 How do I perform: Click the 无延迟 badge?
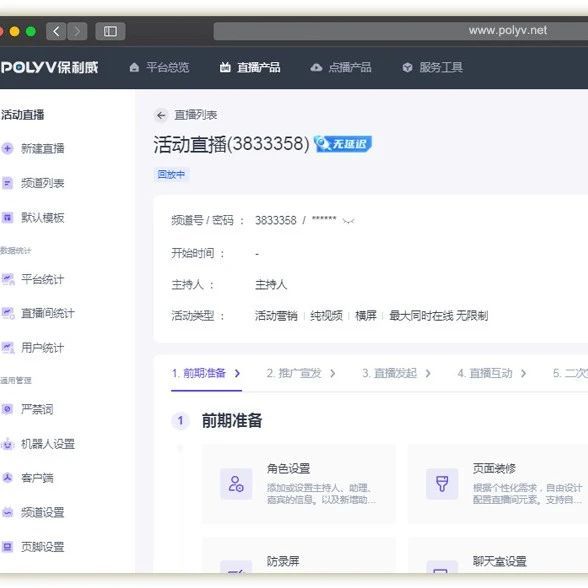[x=343, y=144]
